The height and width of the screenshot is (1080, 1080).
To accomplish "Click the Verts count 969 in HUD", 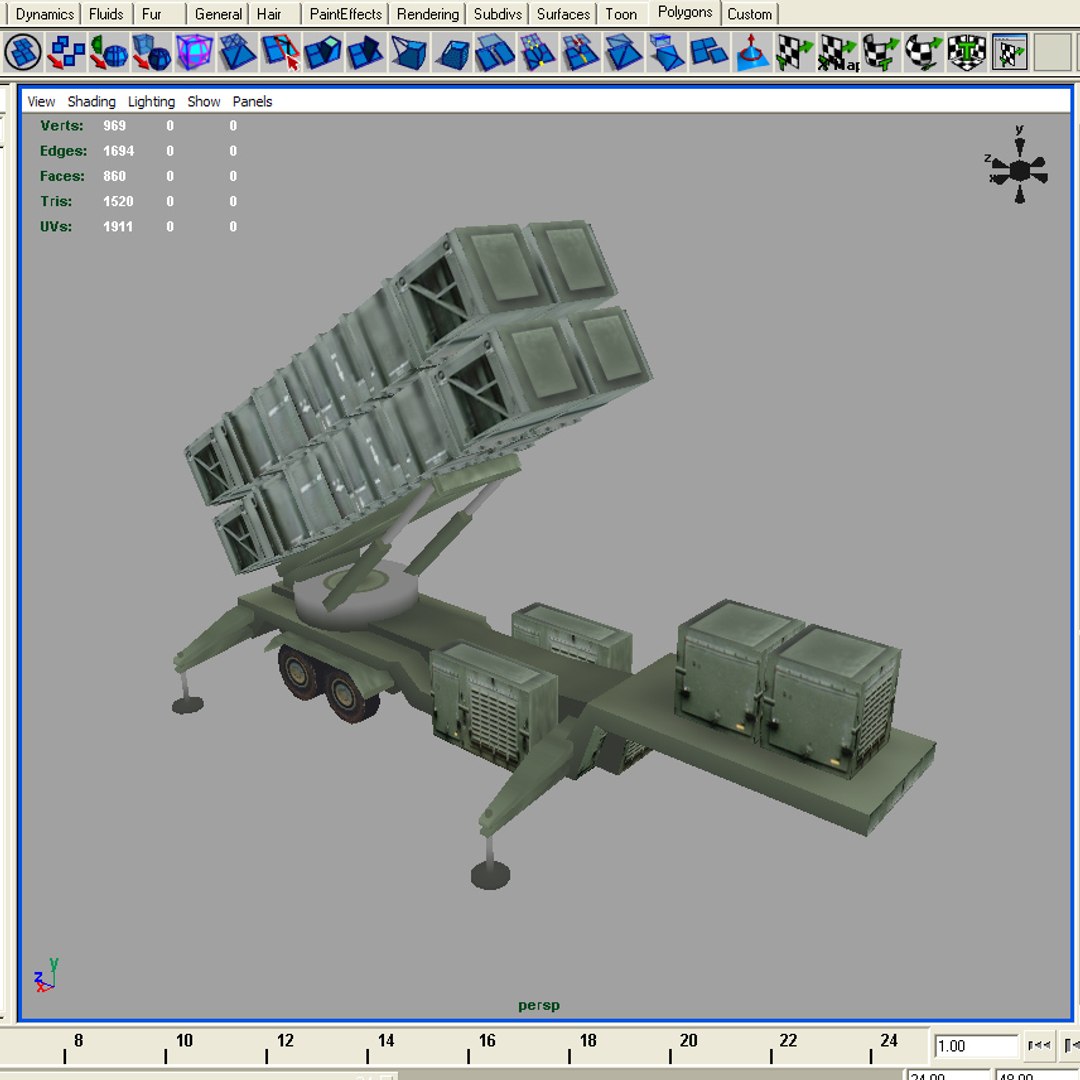I will tap(114, 125).
